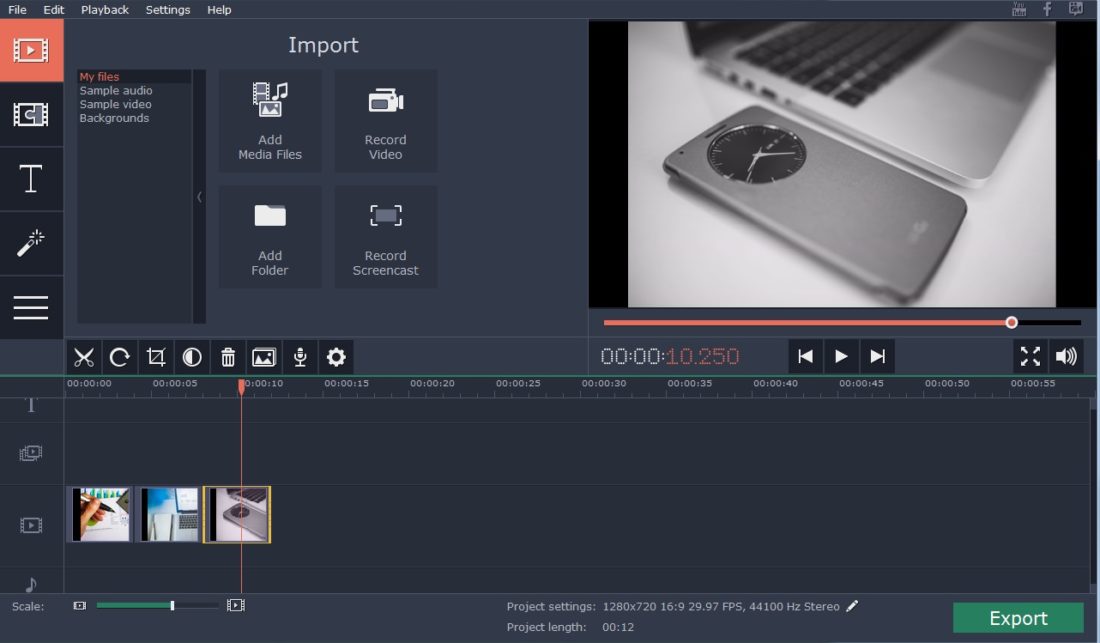Open the Titles tab with T icon
Image resolution: width=1100 pixels, height=643 pixels.
click(31, 179)
